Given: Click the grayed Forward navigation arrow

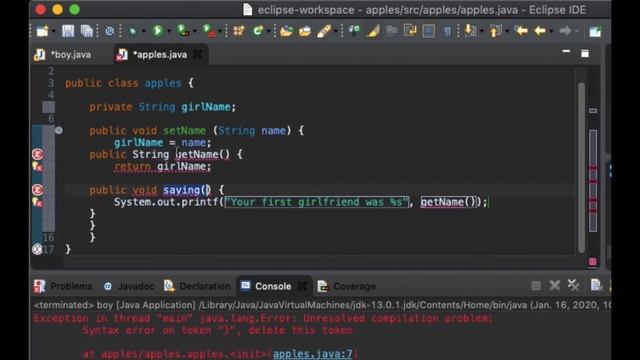Looking at the screenshot, I should 565,31.
